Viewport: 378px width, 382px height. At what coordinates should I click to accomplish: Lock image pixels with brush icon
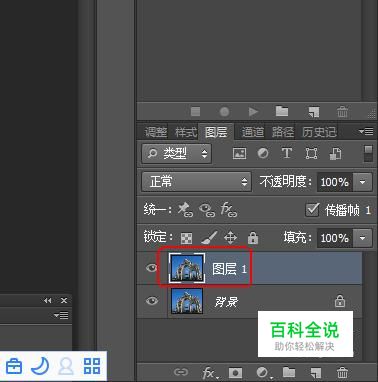(209, 238)
